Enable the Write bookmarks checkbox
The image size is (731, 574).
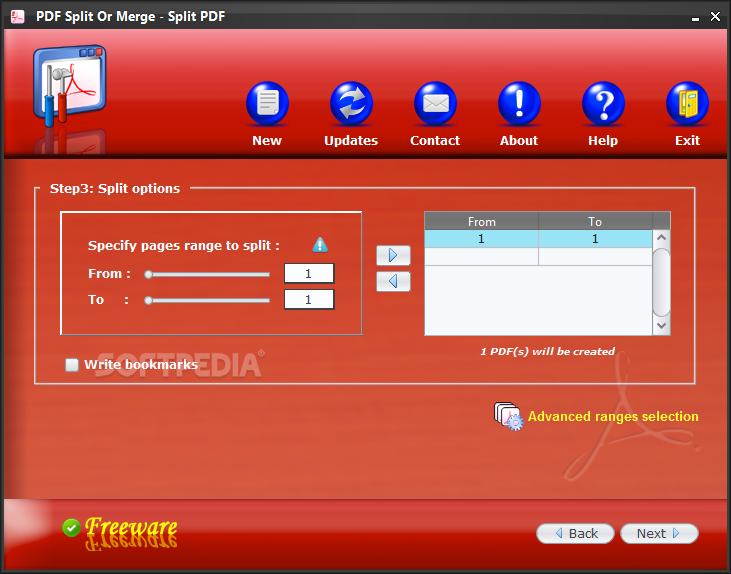pos(72,365)
